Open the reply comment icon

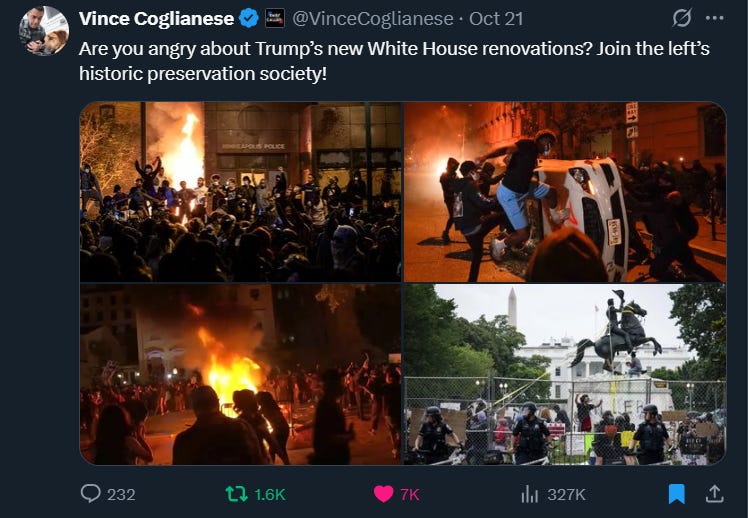coord(90,494)
